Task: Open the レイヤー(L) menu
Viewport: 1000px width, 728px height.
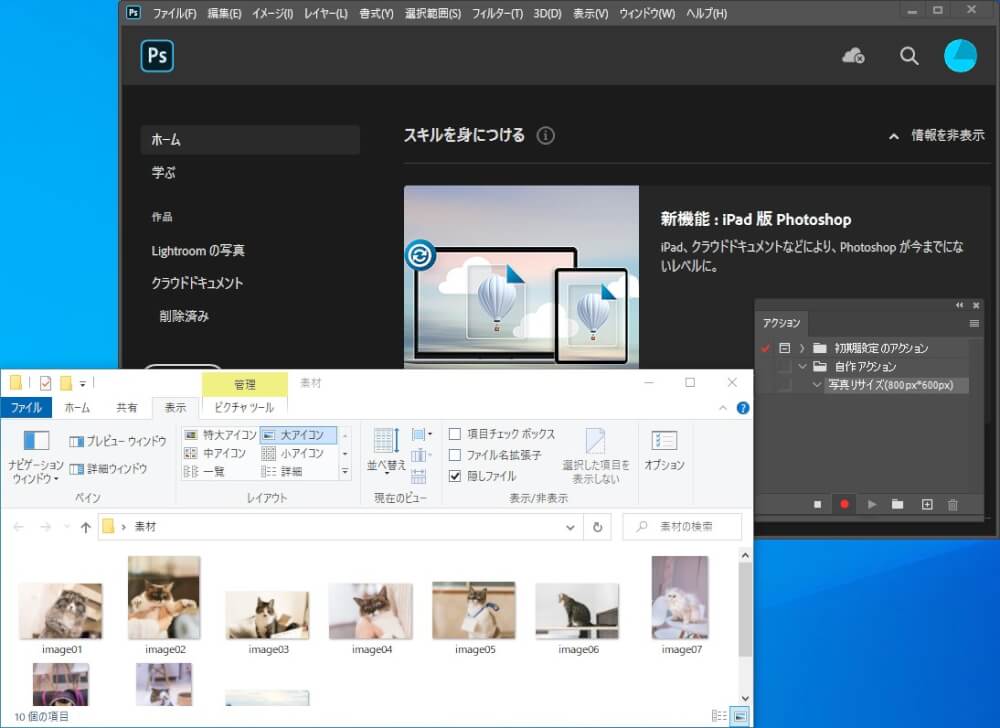Action: tap(326, 13)
